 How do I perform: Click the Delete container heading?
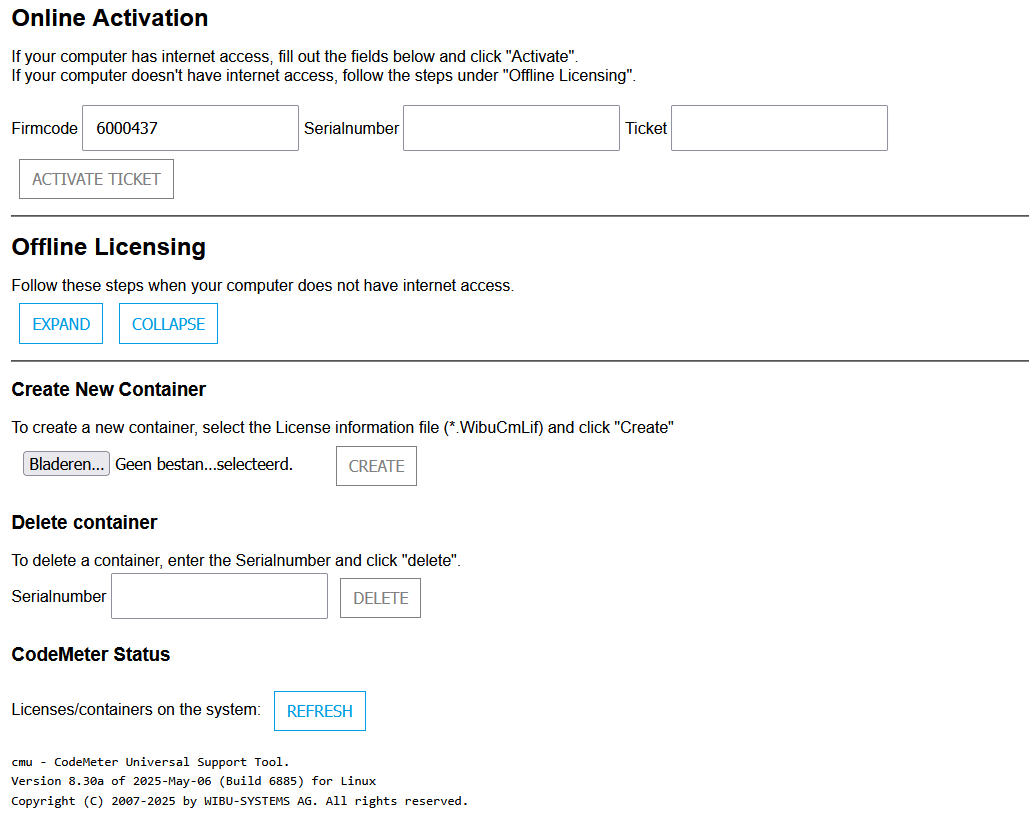click(84, 522)
